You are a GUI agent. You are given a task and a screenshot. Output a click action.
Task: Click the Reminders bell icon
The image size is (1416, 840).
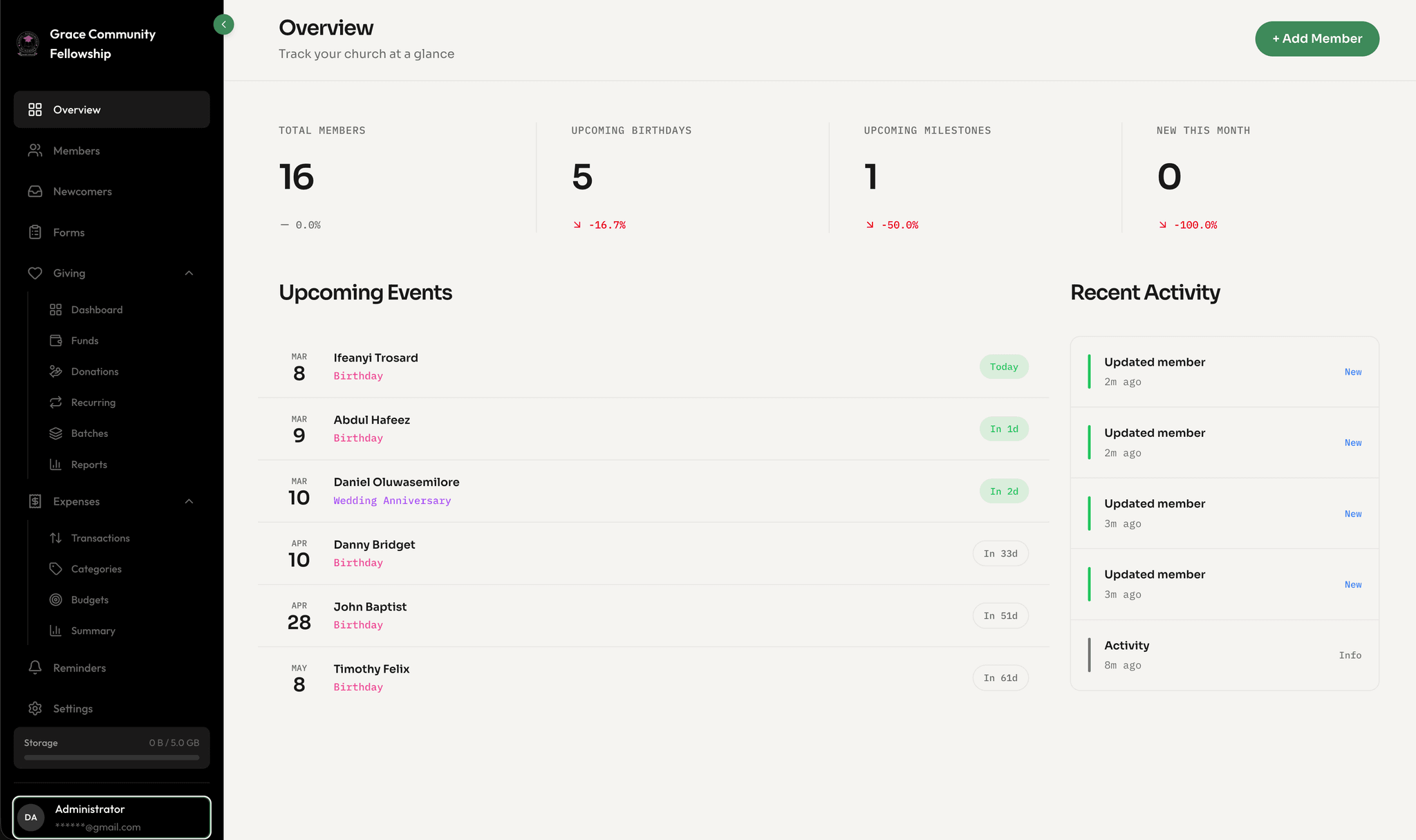pos(35,667)
